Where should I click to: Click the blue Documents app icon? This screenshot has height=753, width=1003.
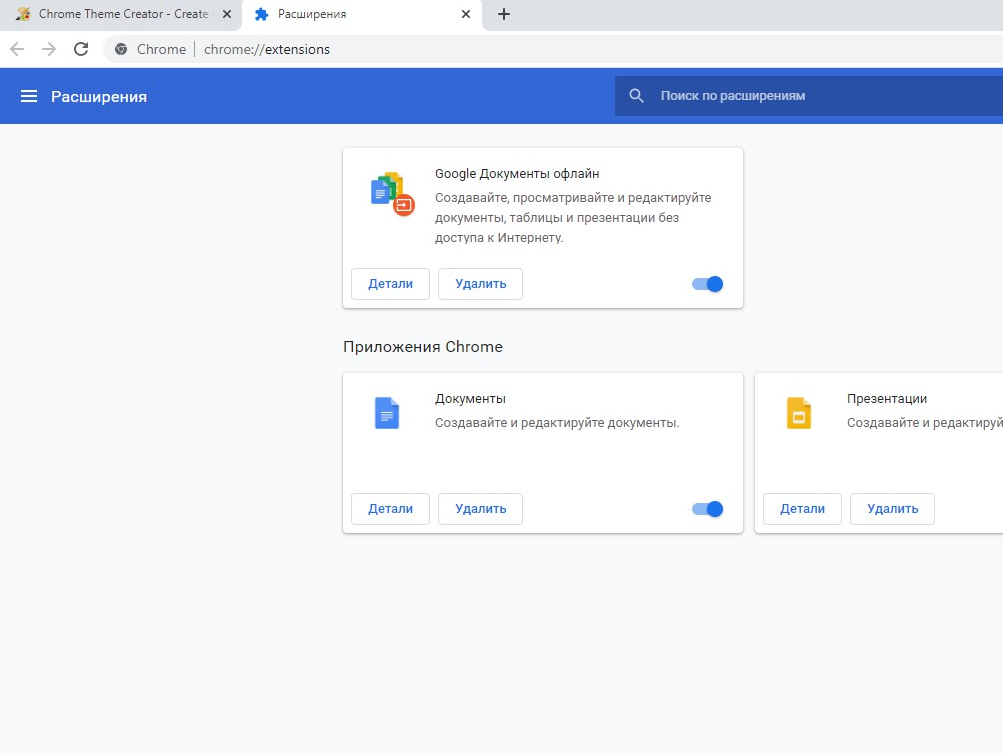click(387, 413)
